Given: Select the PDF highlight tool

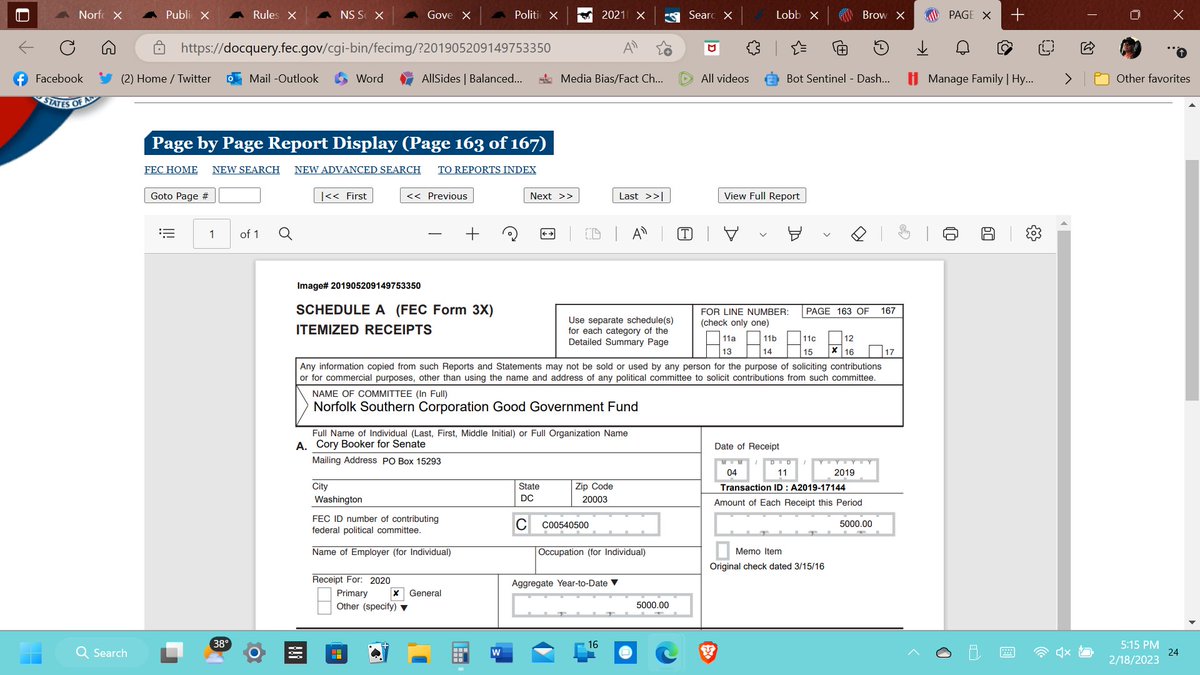Looking at the screenshot, I should pyautogui.click(x=797, y=234).
